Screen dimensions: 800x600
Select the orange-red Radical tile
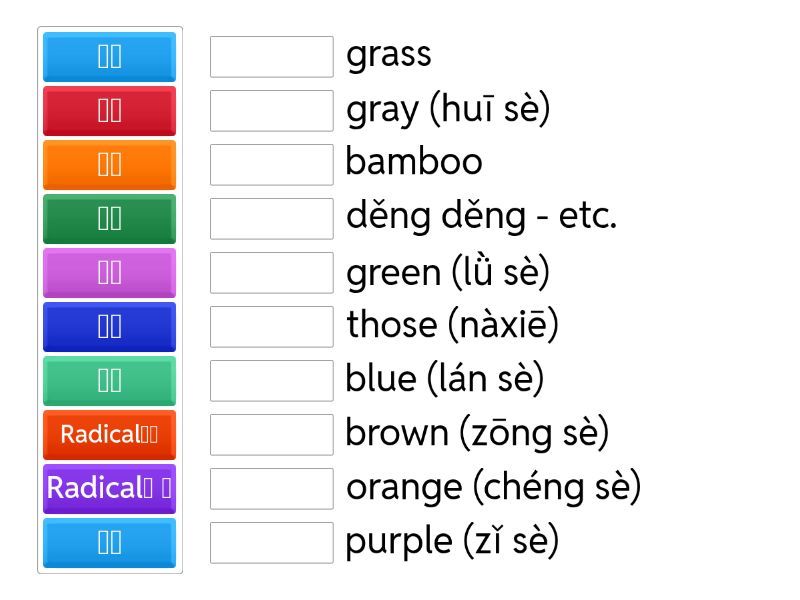click(x=109, y=434)
